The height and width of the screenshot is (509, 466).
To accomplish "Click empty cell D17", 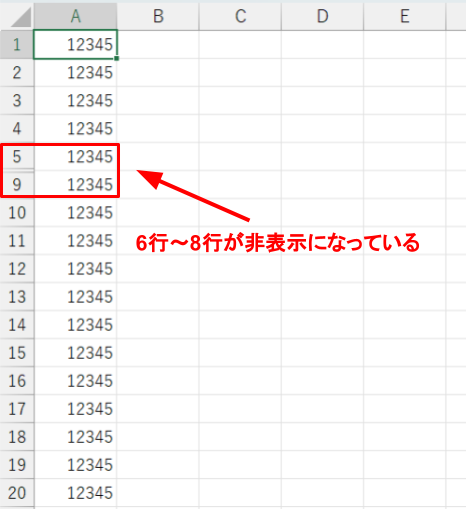I will coord(322,409).
